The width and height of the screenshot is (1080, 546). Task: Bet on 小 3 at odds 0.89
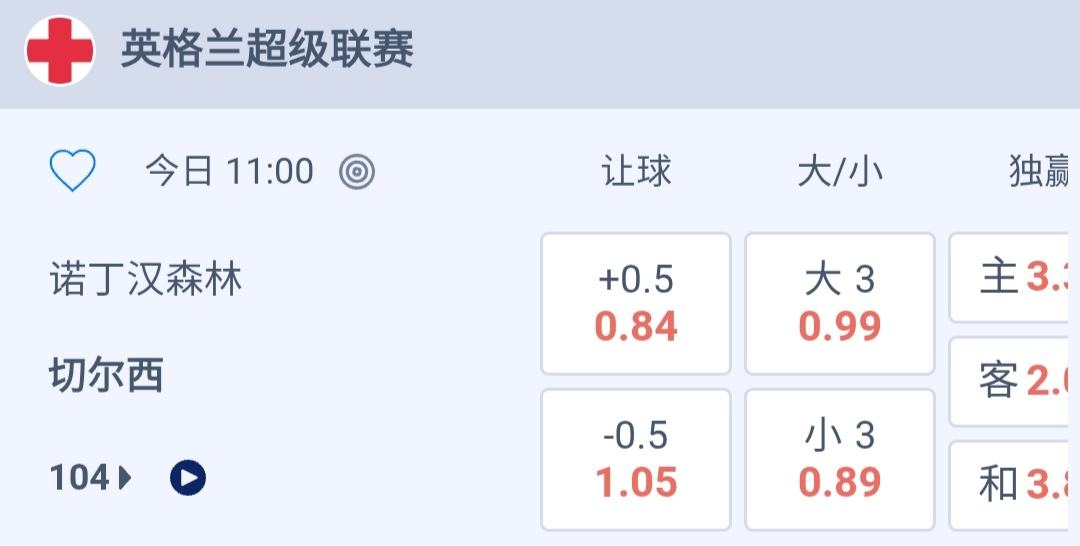pos(840,459)
